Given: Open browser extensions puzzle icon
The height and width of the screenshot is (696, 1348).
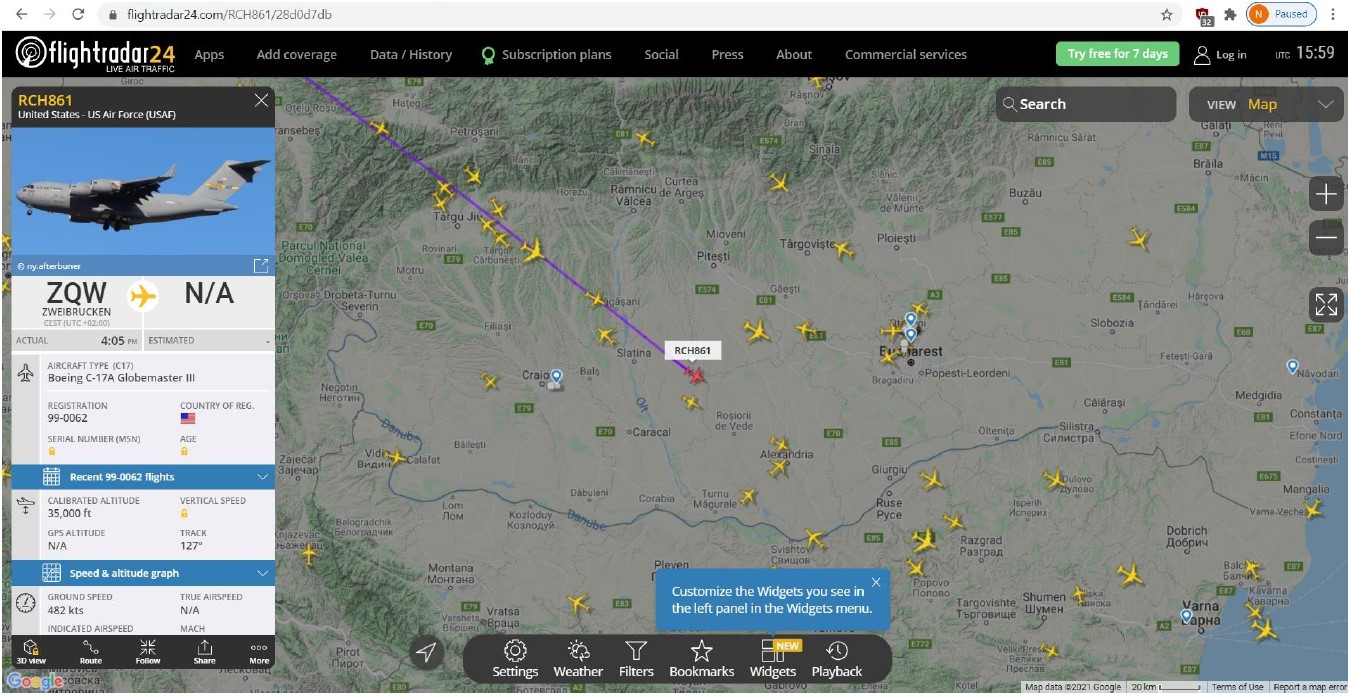Looking at the screenshot, I should pyautogui.click(x=1231, y=15).
